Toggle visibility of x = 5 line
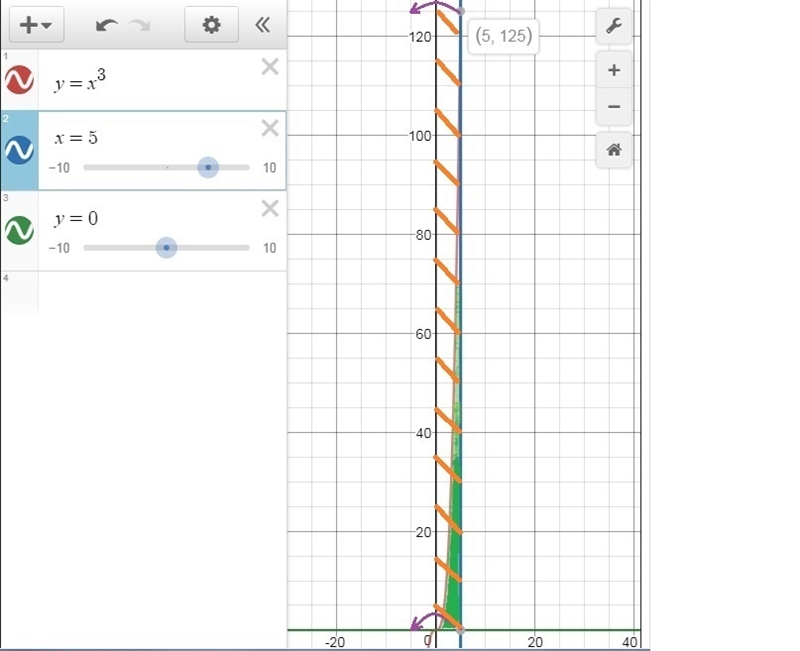The width and height of the screenshot is (800, 651). [x=19, y=150]
